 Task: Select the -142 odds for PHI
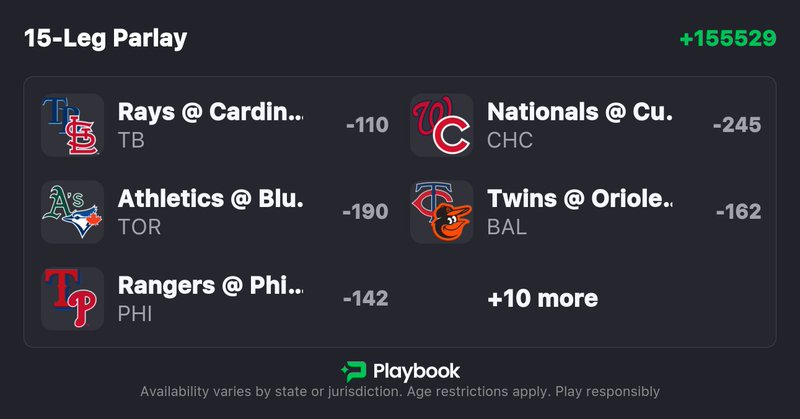(x=365, y=299)
